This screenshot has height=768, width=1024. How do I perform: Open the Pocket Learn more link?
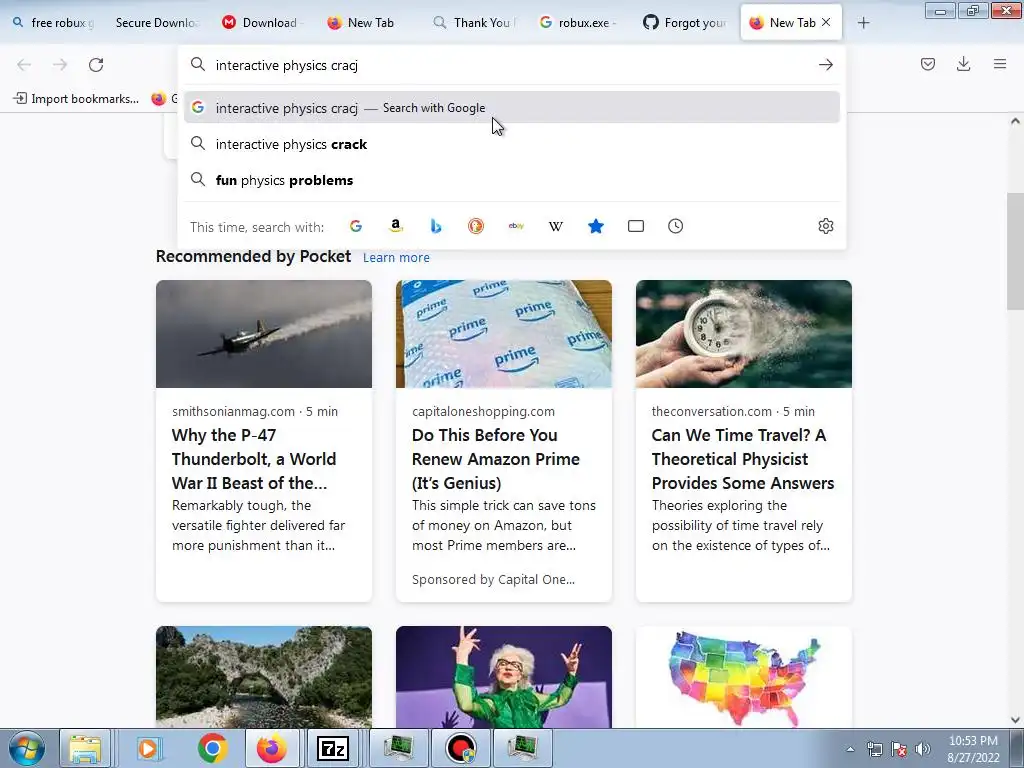pyautogui.click(x=396, y=257)
